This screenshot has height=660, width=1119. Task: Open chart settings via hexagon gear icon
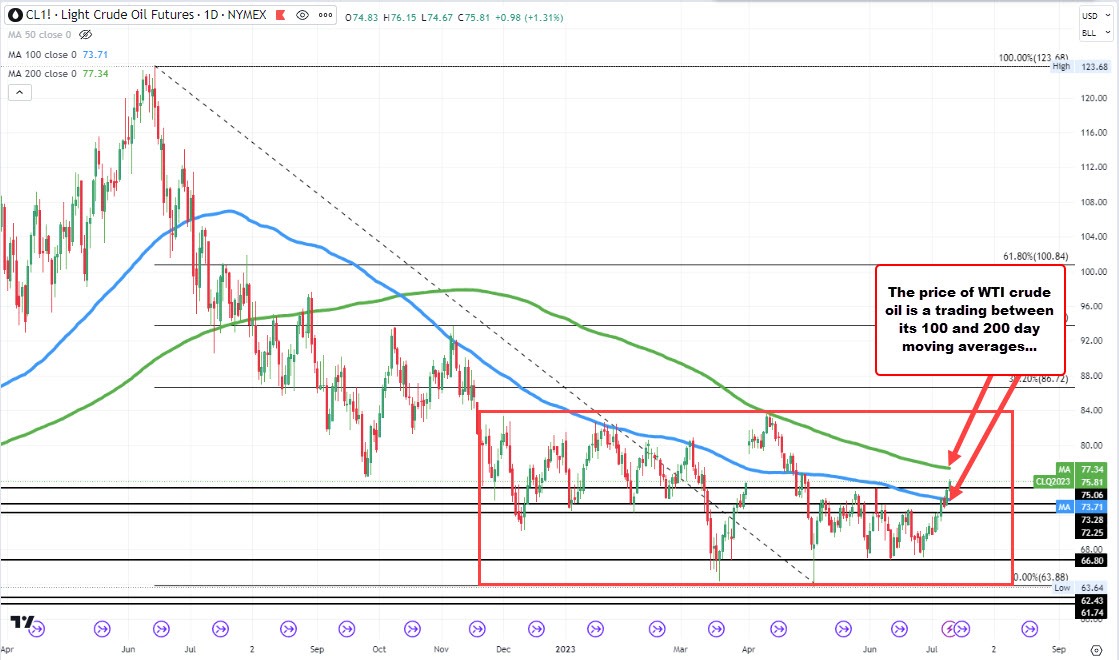[1097, 649]
